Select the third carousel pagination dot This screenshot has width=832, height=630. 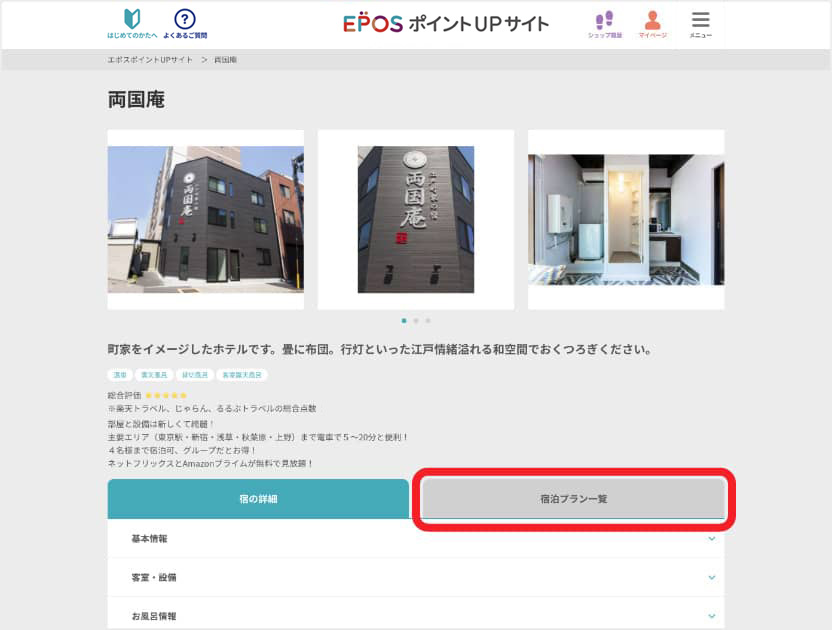428,321
